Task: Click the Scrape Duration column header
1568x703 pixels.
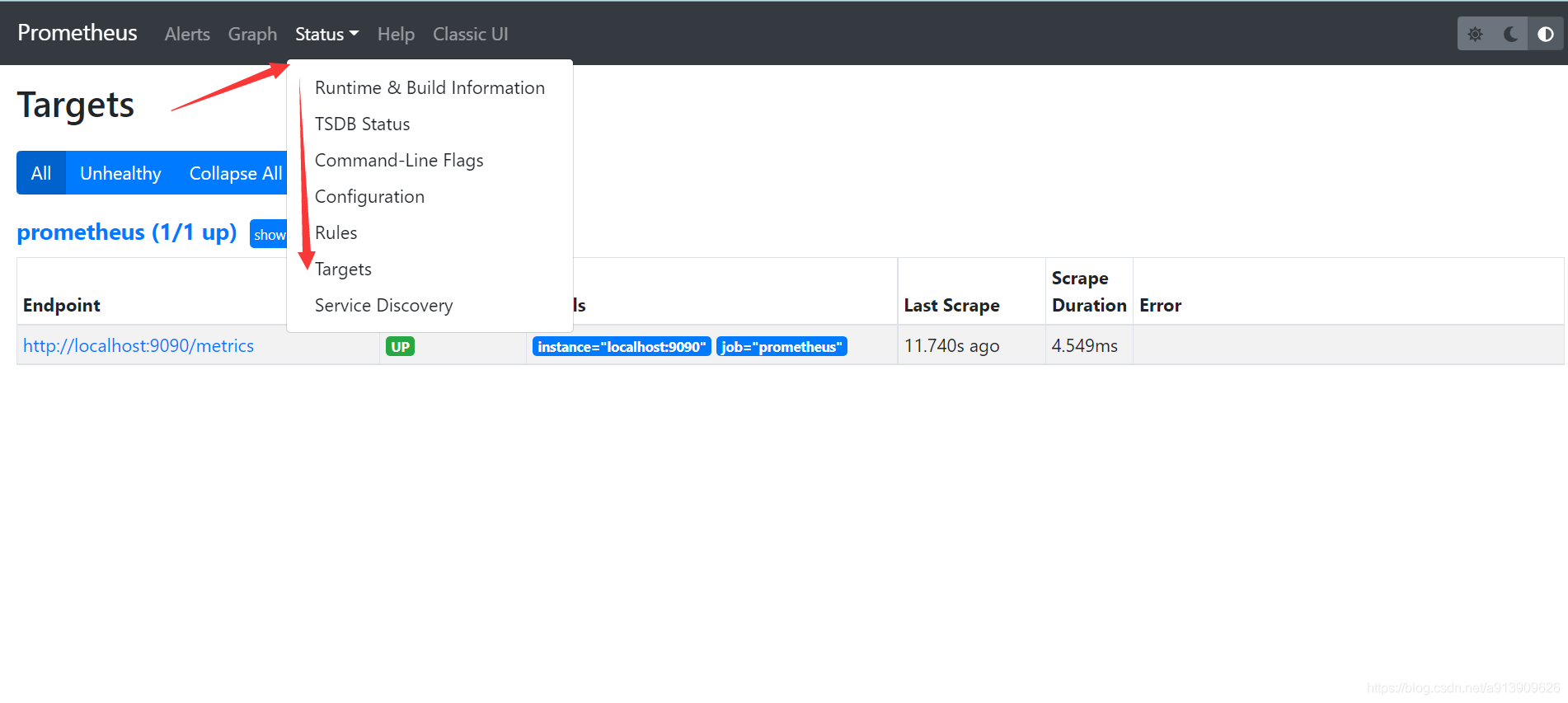Action: coord(1089,292)
